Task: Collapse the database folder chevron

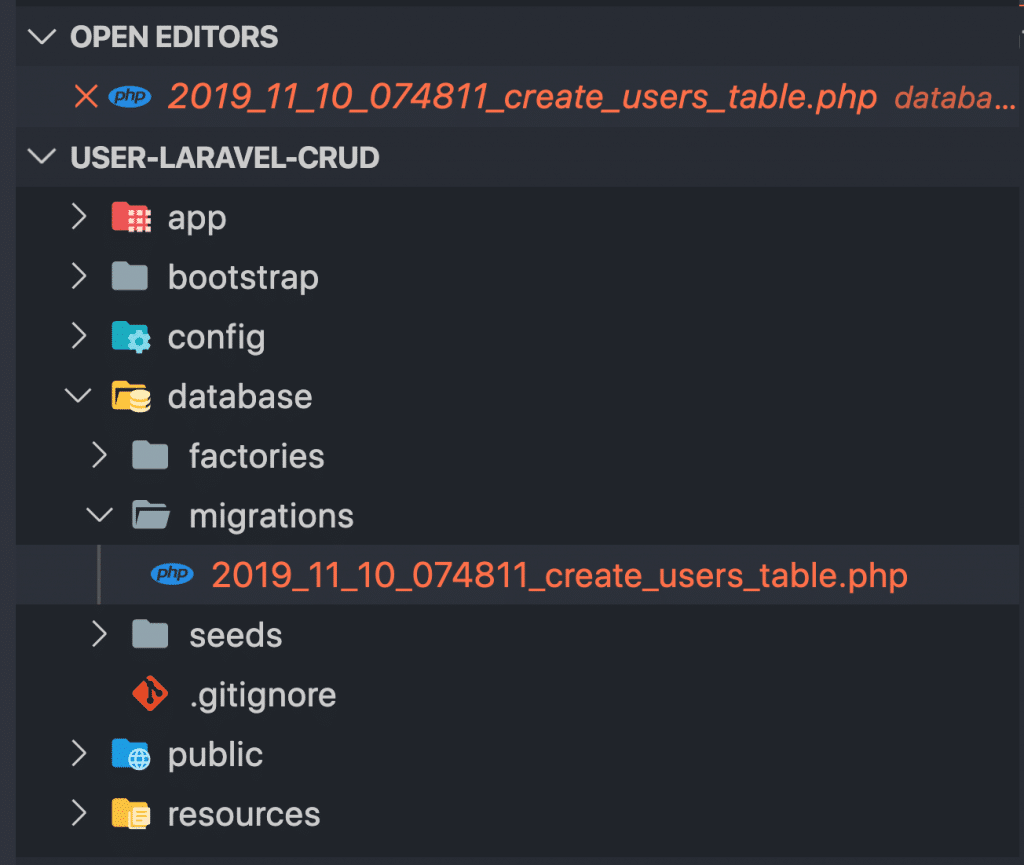Action: point(78,396)
